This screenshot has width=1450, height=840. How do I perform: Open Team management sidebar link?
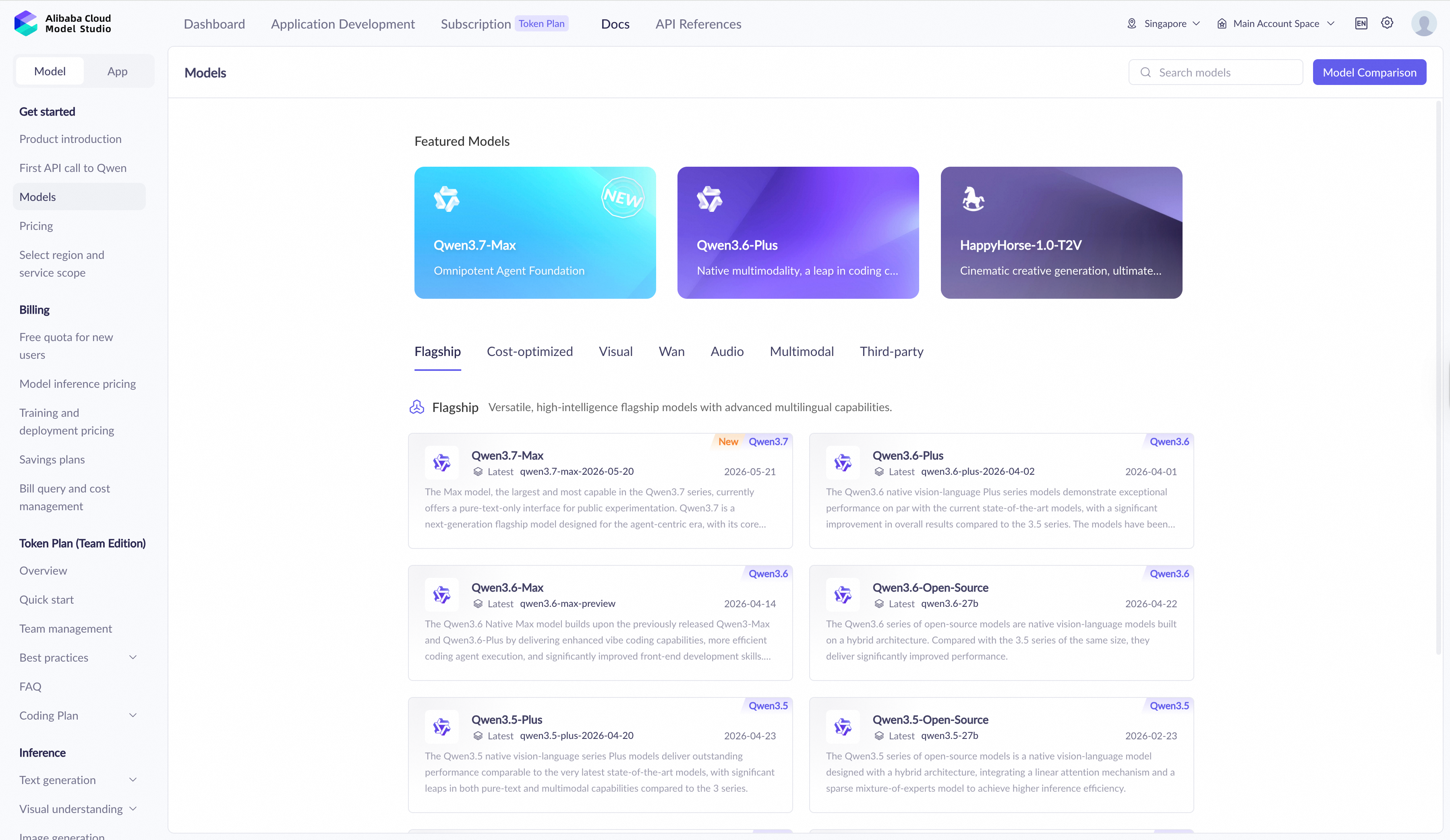(66, 629)
